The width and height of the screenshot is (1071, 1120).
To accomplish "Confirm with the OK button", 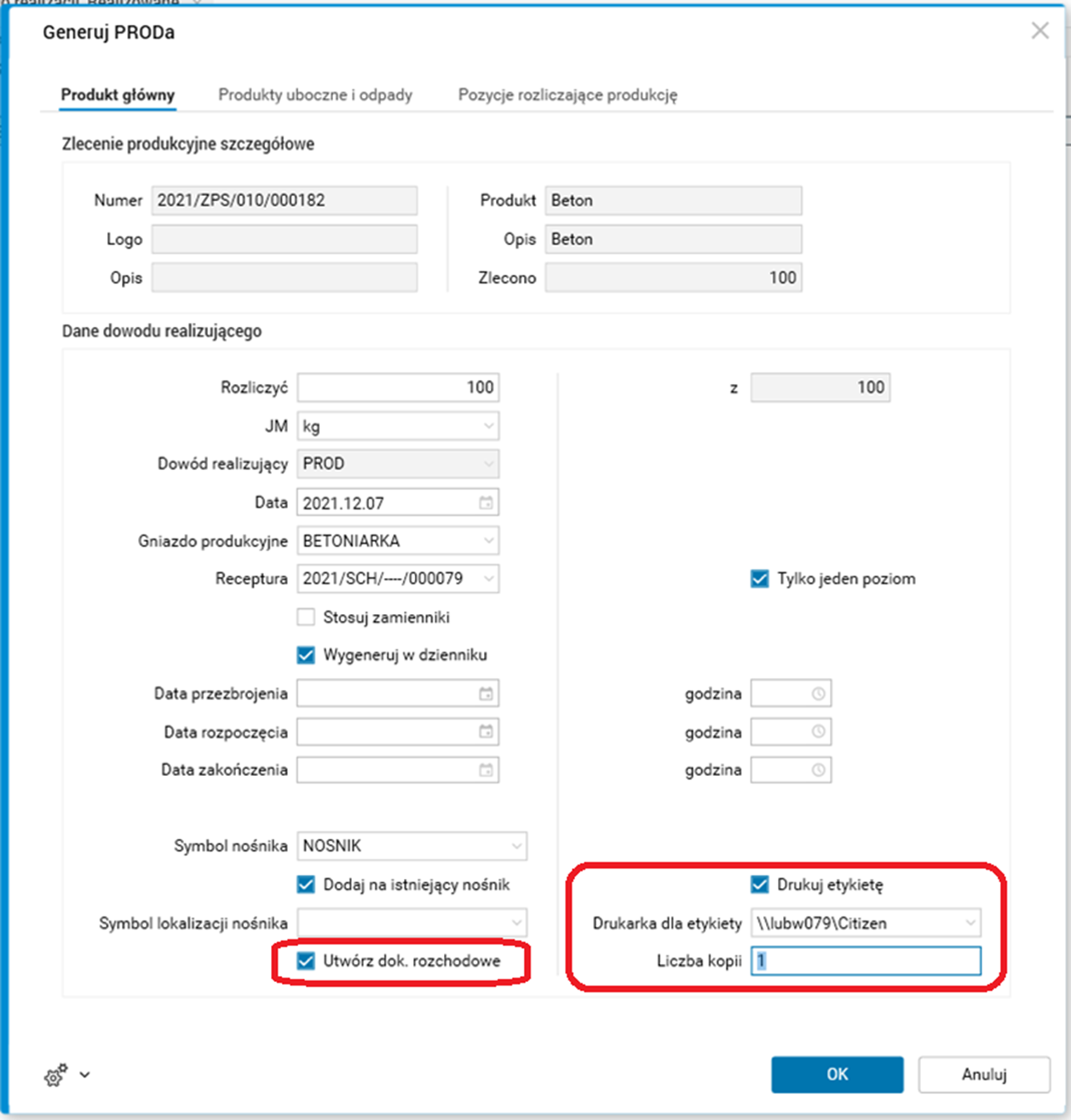I will tap(837, 1075).
